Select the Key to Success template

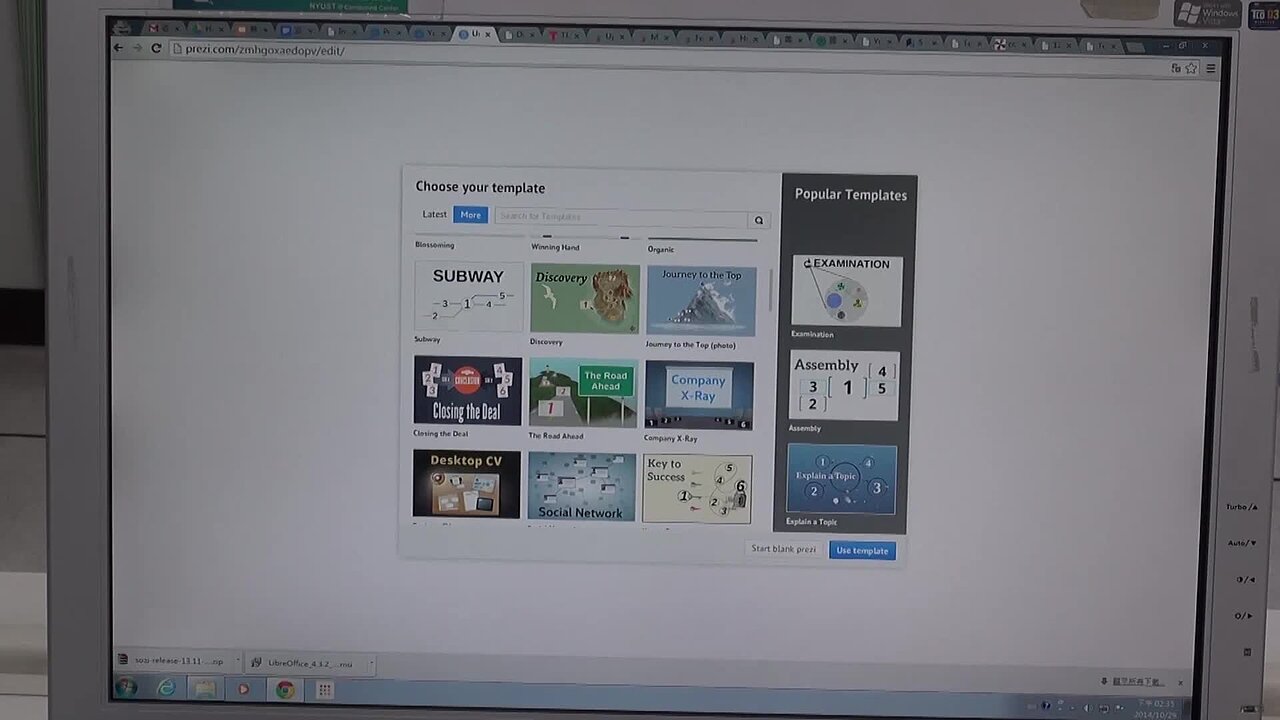(697, 489)
